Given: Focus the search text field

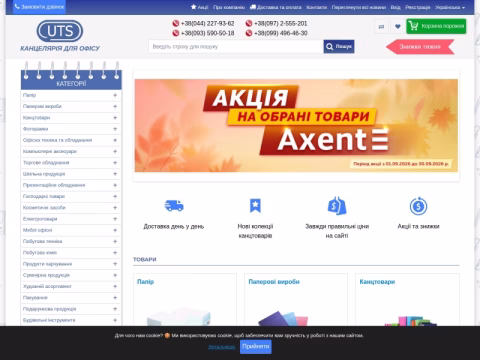Looking at the screenshot, I should point(236,47).
